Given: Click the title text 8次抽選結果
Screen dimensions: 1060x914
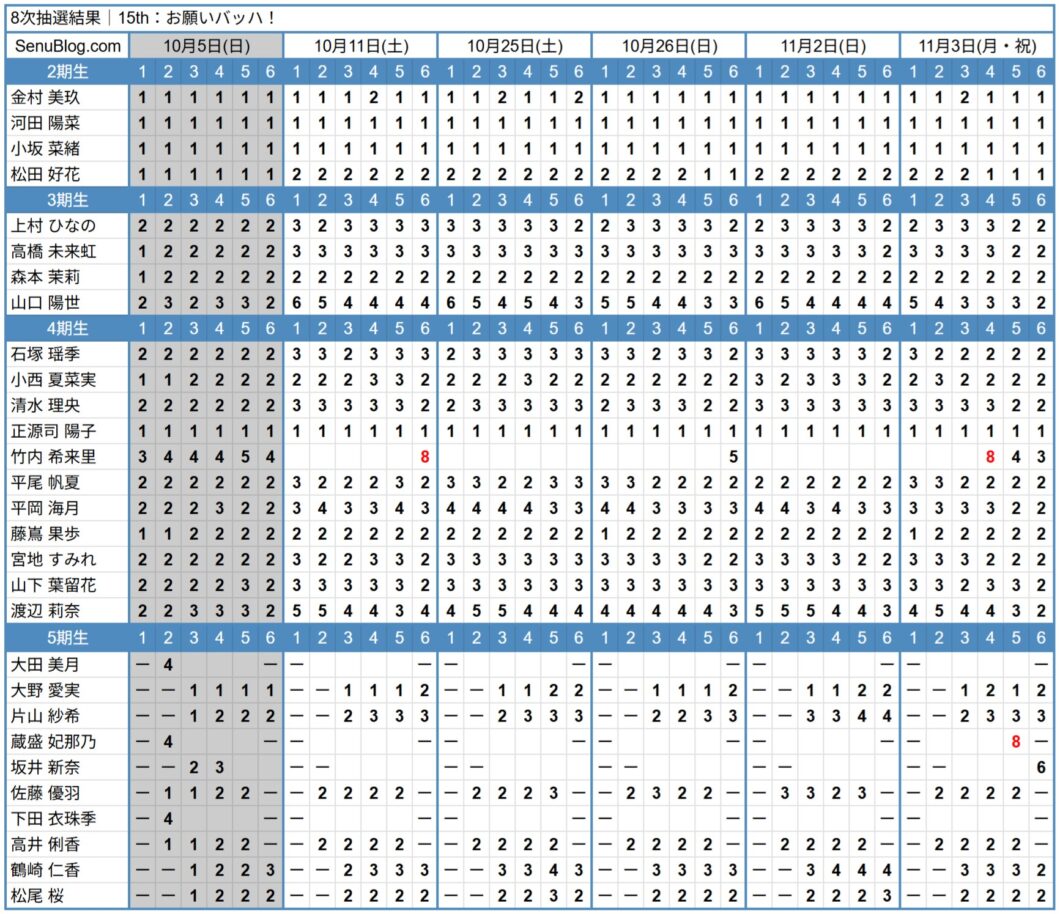Looking at the screenshot, I should click(52, 18).
